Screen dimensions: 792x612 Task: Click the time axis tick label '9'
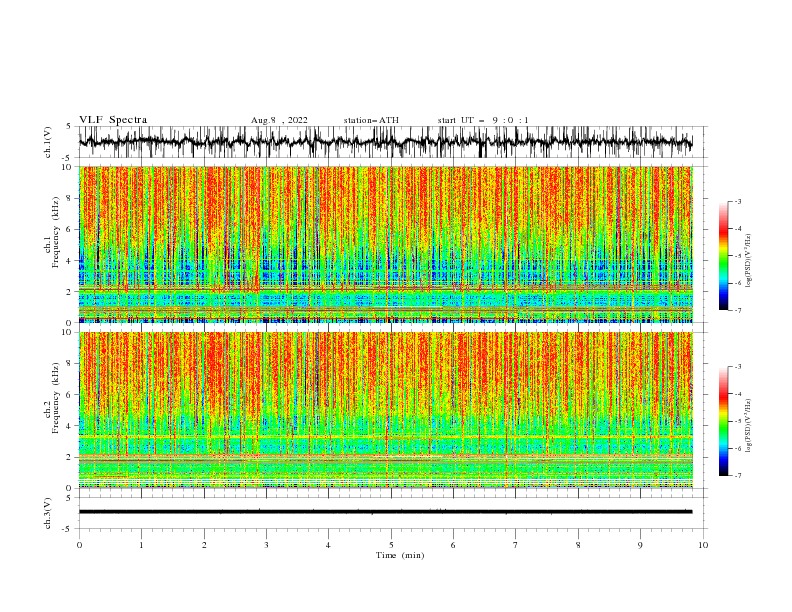(640, 545)
